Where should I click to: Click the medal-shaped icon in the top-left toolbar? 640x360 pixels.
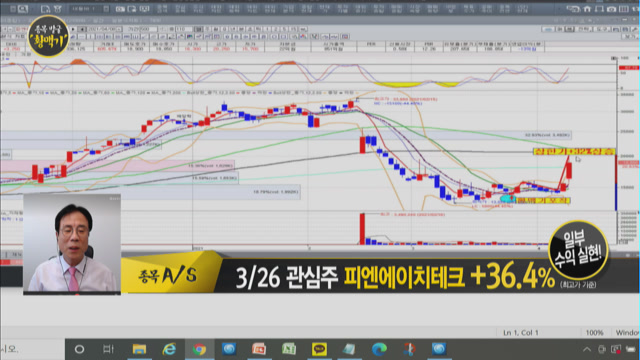(57, 9)
